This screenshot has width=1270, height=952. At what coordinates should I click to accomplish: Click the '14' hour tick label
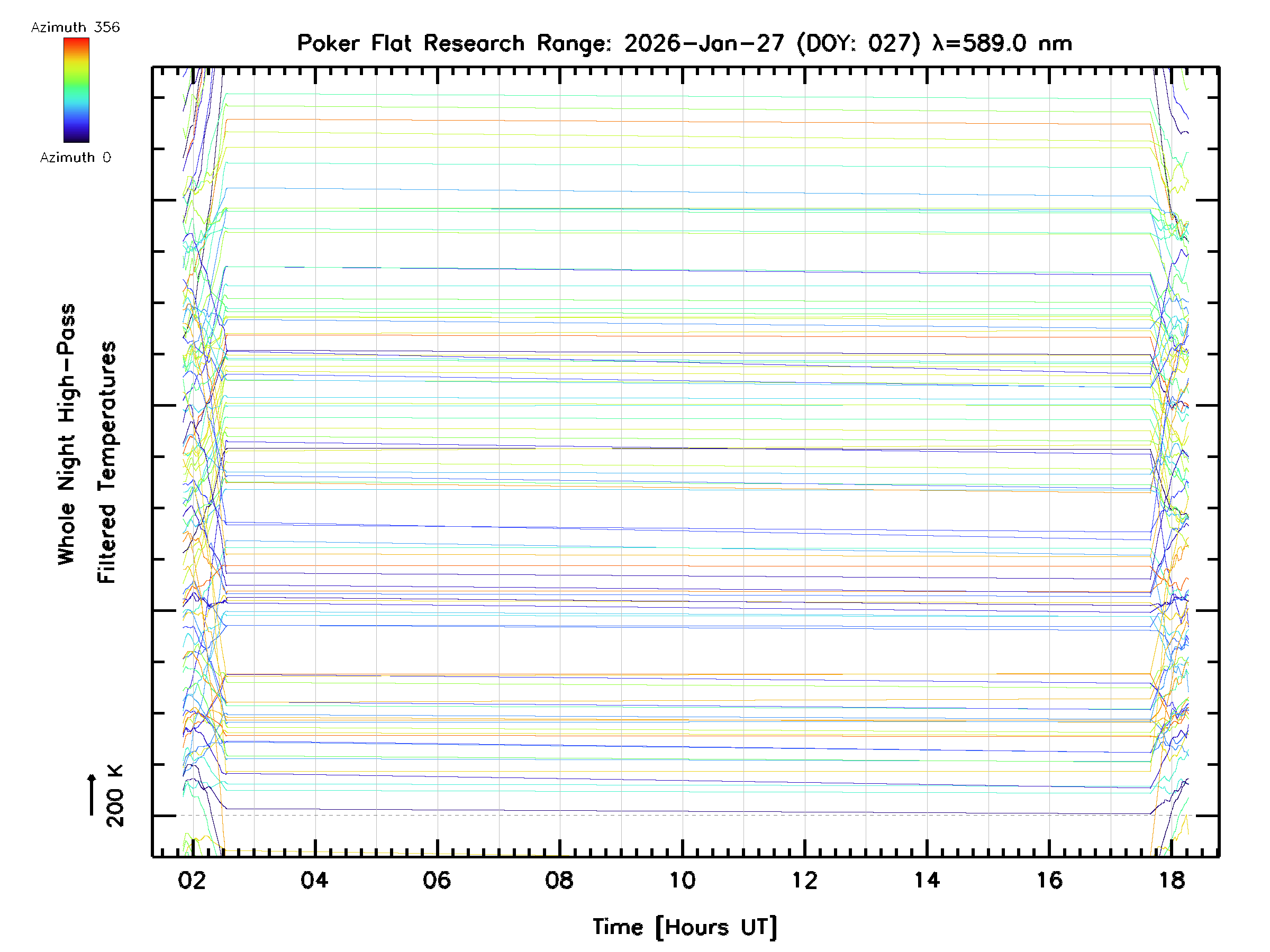pyautogui.click(x=927, y=880)
